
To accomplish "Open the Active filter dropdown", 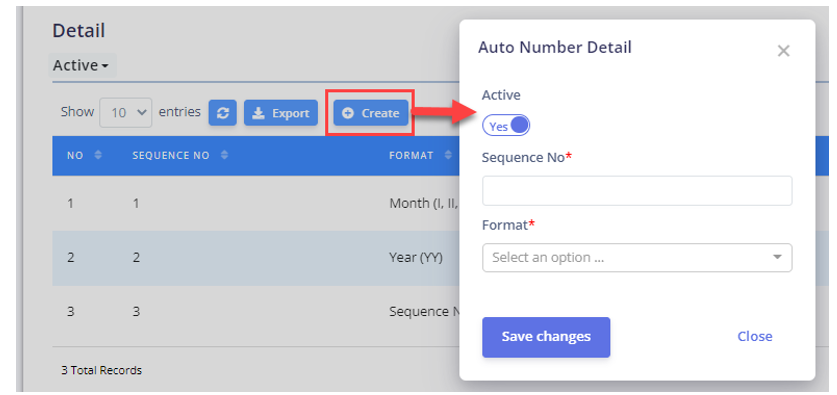I will pyautogui.click(x=81, y=66).
